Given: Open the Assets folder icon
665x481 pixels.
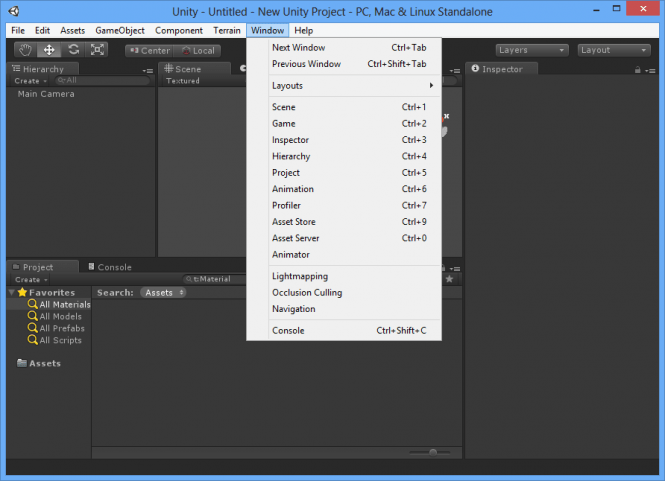Looking at the screenshot, I should [22, 363].
